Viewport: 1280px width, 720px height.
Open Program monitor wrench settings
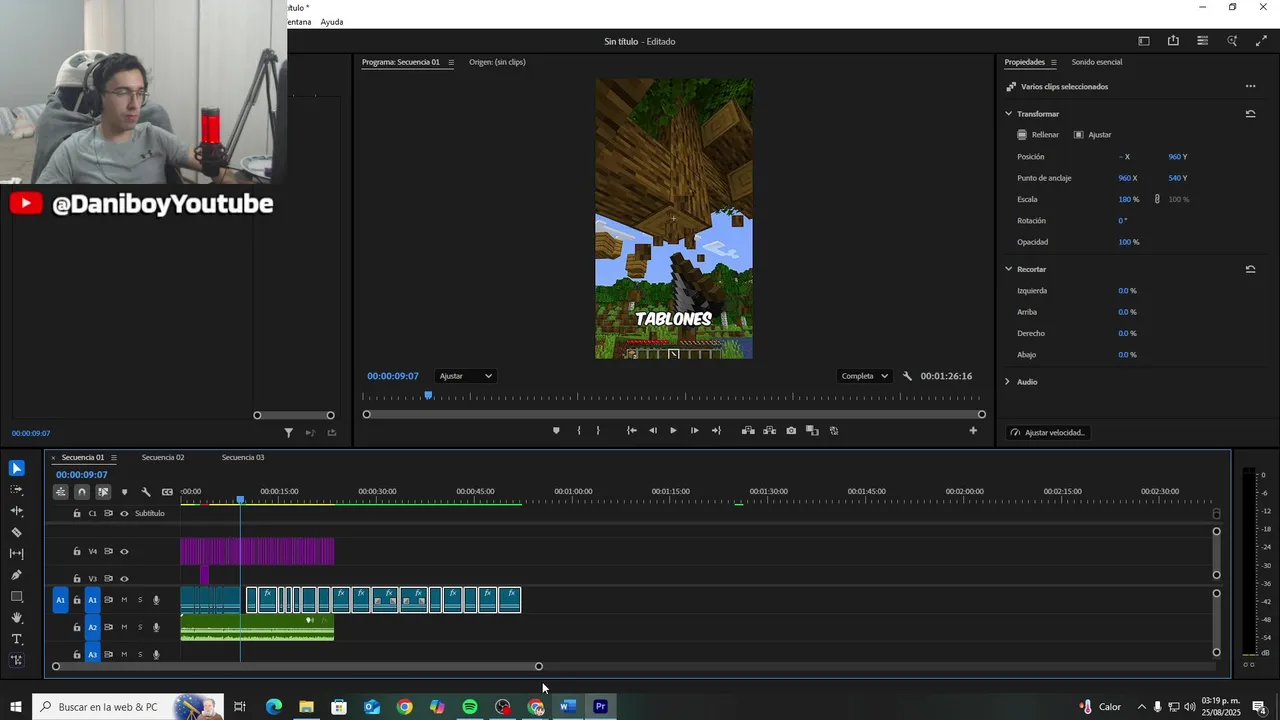click(907, 376)
